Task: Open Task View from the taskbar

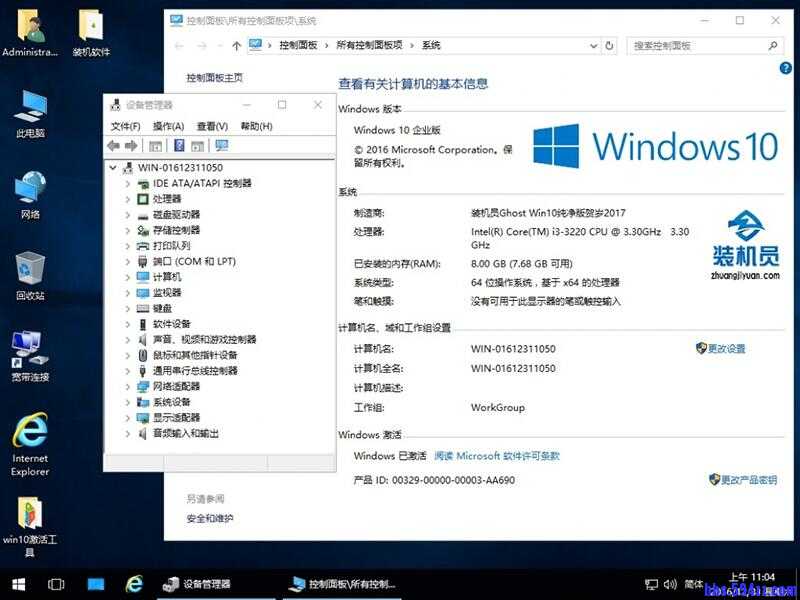Action: click(57, 584)
